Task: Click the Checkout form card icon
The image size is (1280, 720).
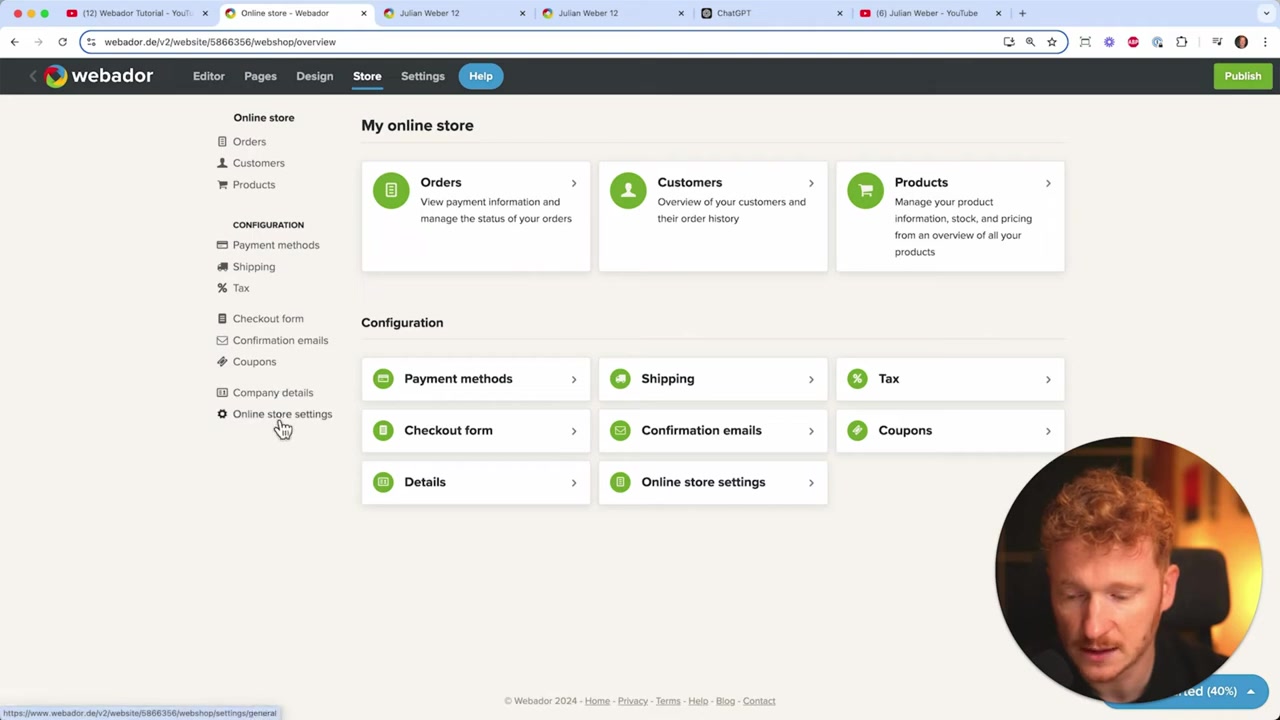Action: coord(383,431)
